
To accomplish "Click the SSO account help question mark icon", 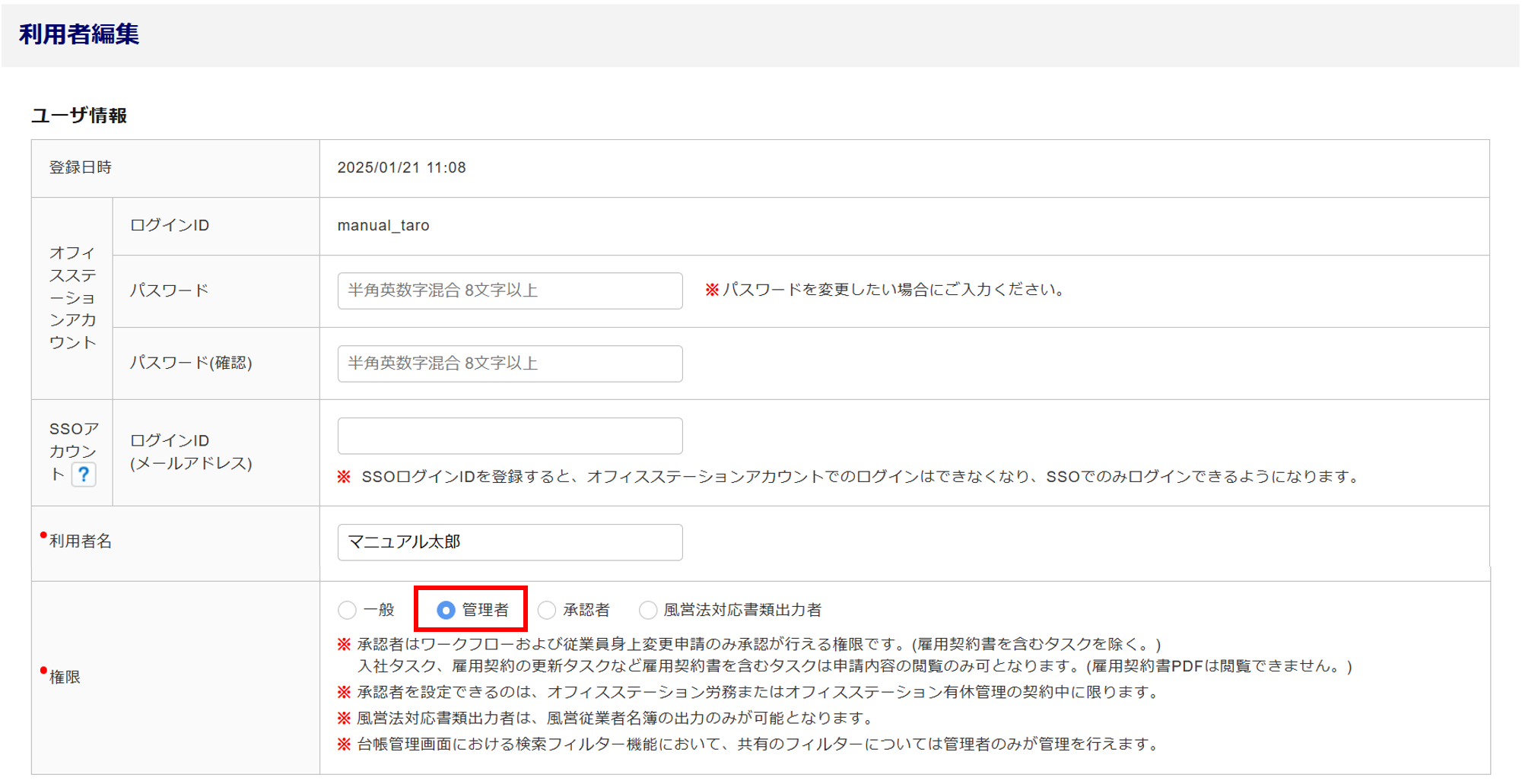I will [x=84, y=475].
